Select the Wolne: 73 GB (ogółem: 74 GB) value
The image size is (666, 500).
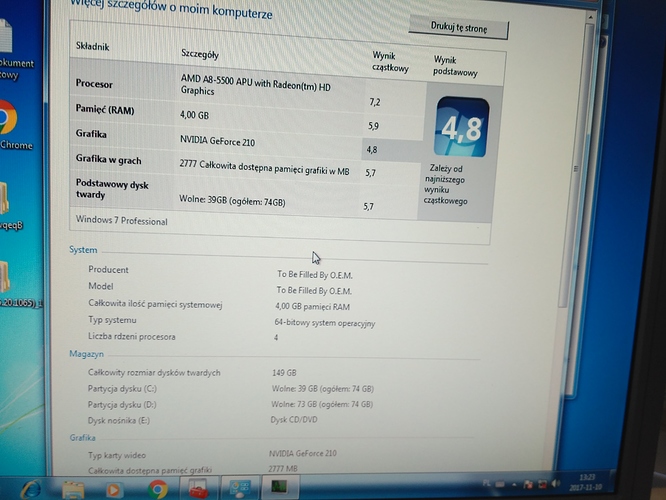pos(322,404)
